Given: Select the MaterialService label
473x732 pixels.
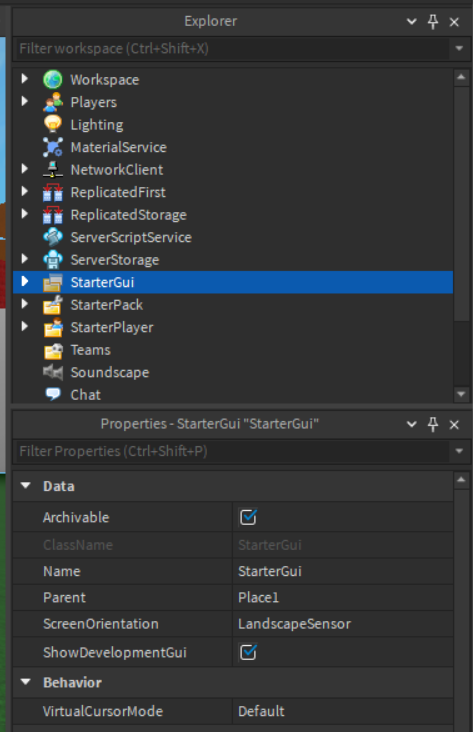Looking at the screenshot, I should click(119, 147).
